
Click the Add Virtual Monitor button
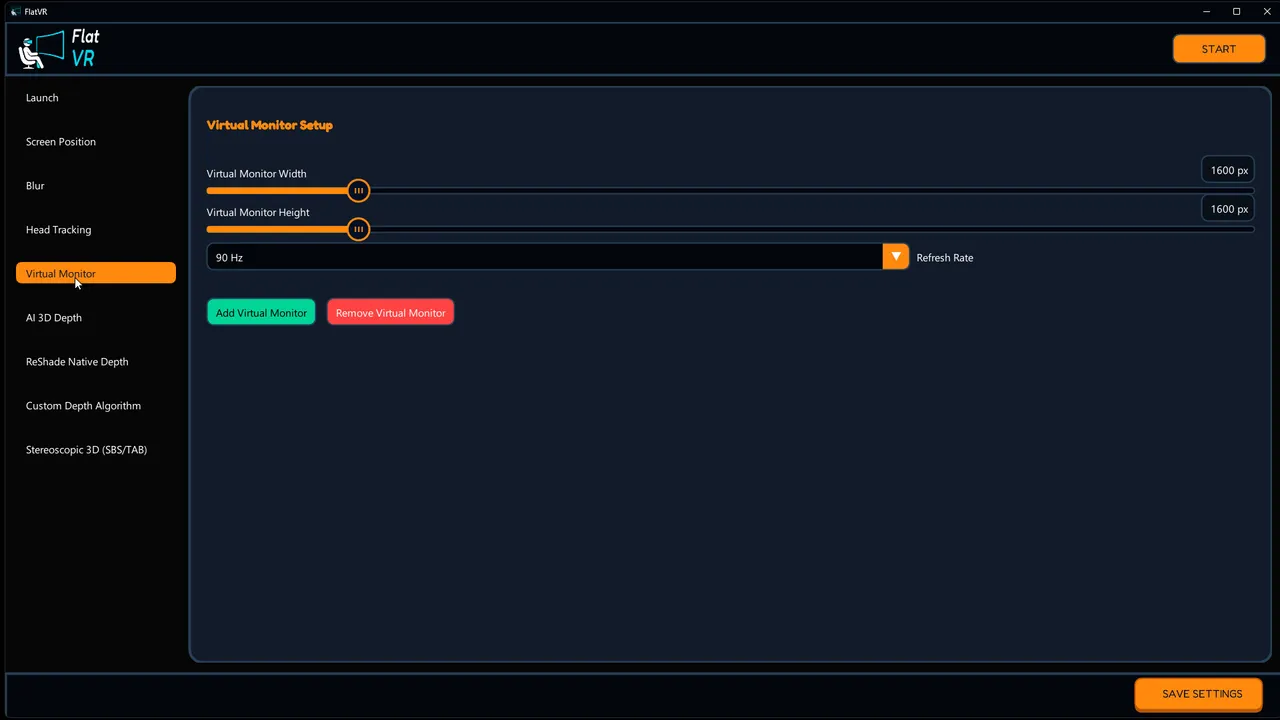[x=261, y=313]
